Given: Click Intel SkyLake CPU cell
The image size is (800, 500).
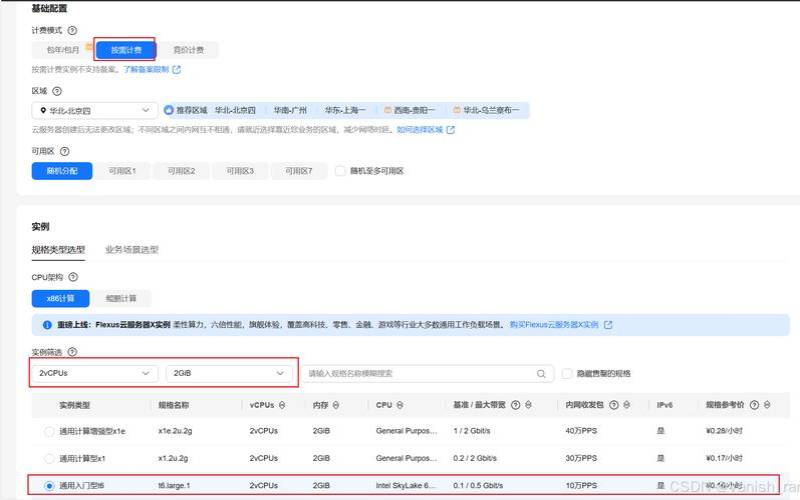Looking at the screenshot, I should [406, 485].
